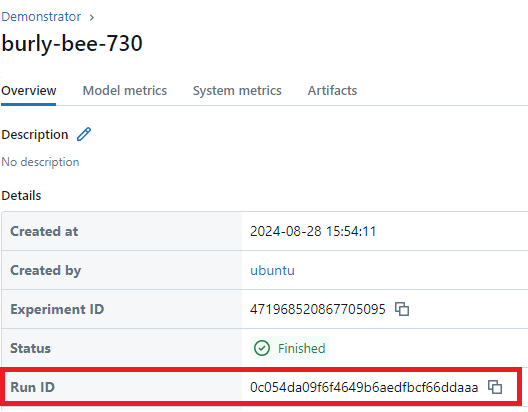
Task: Click the Run ID value text
Action: 364,387
